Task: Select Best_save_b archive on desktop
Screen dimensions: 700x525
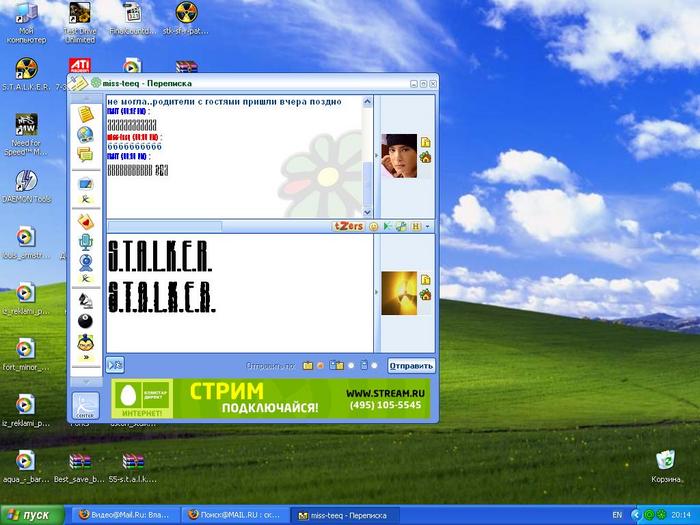Action: [79, 467]
